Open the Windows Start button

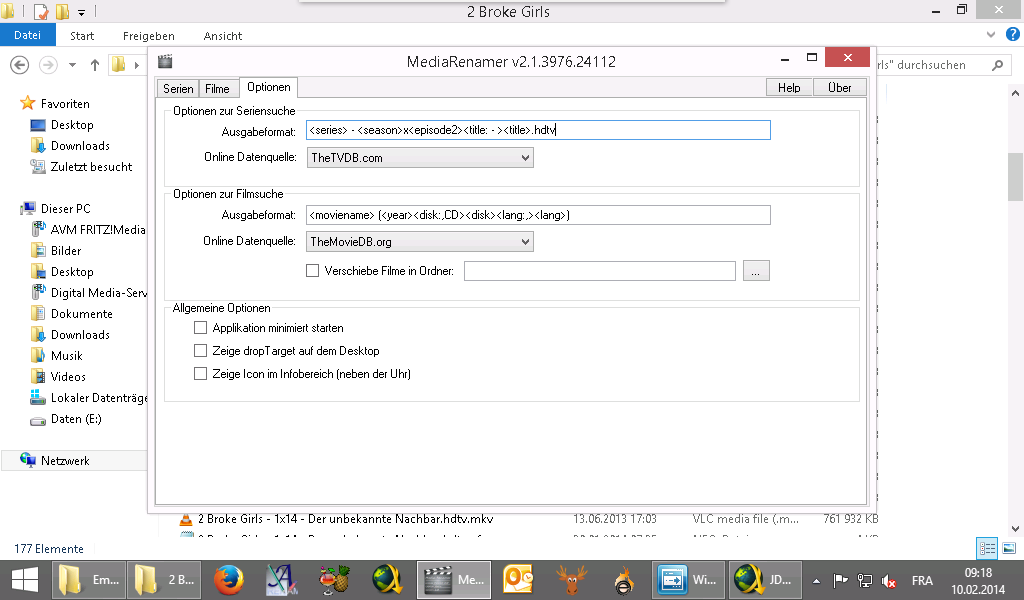coord(25,580)
